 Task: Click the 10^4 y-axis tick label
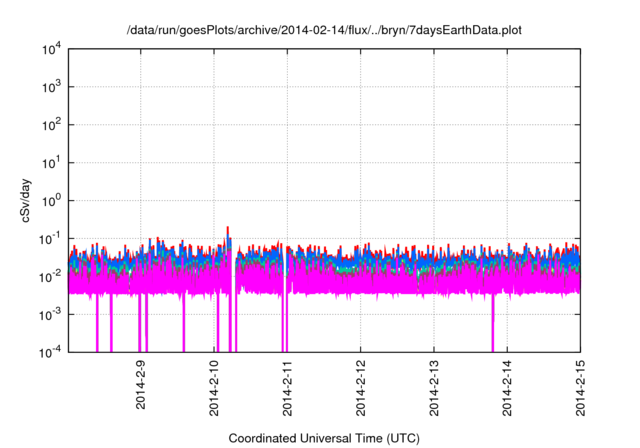[x=51, y=50]
